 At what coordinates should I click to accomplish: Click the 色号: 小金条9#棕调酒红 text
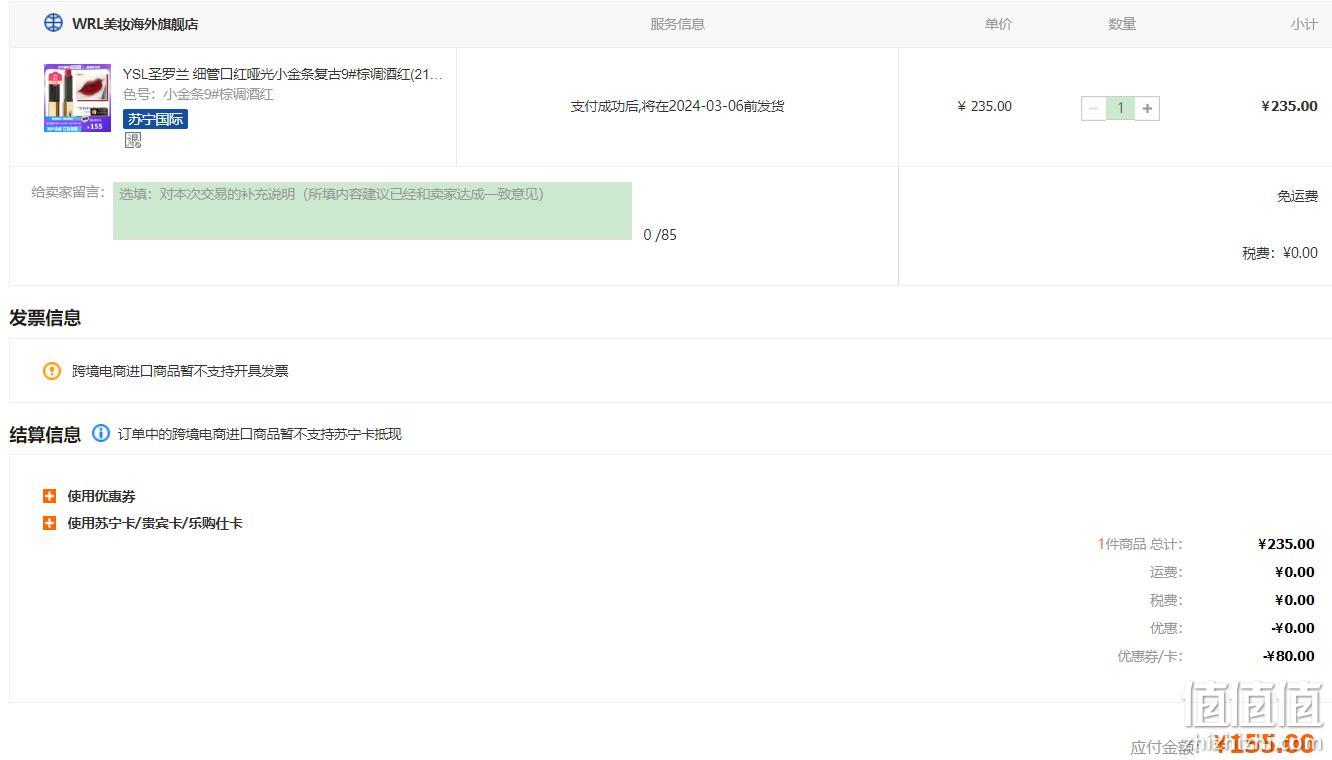(198, 94)
